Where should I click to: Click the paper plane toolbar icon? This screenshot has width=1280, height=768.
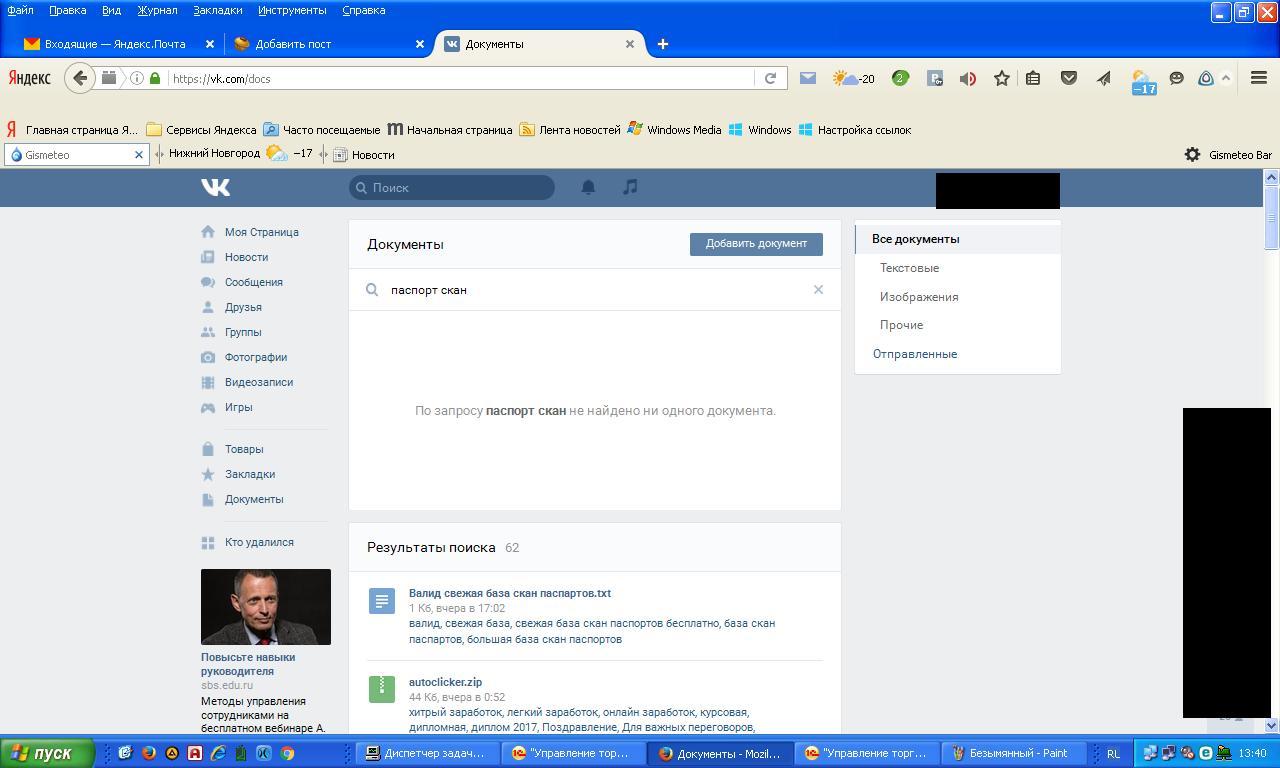[x=1103, y=78]
